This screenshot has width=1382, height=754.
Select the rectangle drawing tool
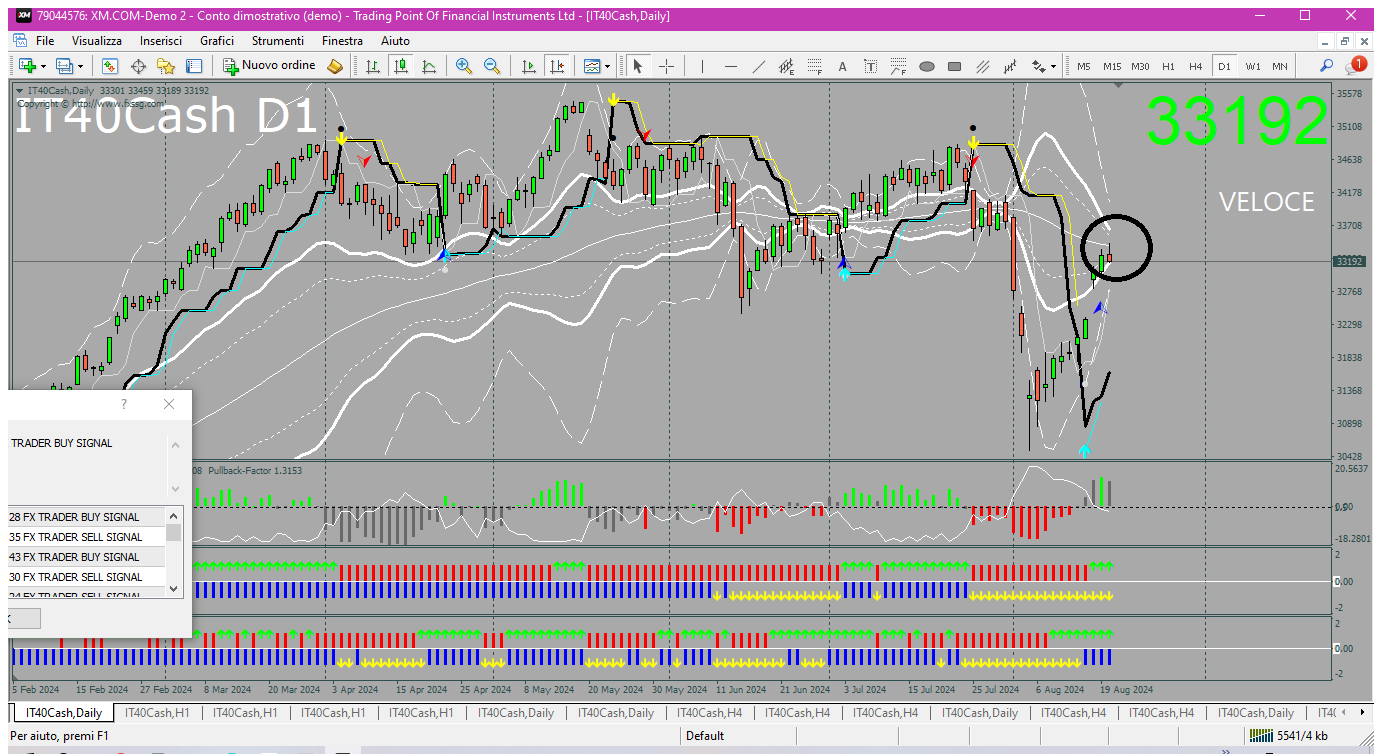click(x=954, y=66)
